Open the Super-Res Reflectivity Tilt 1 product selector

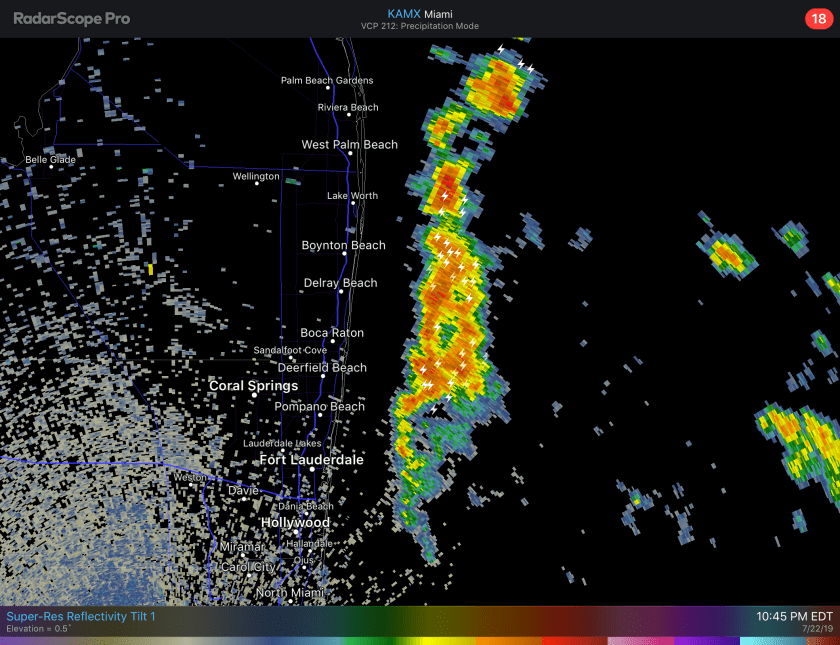click(80, 617)
